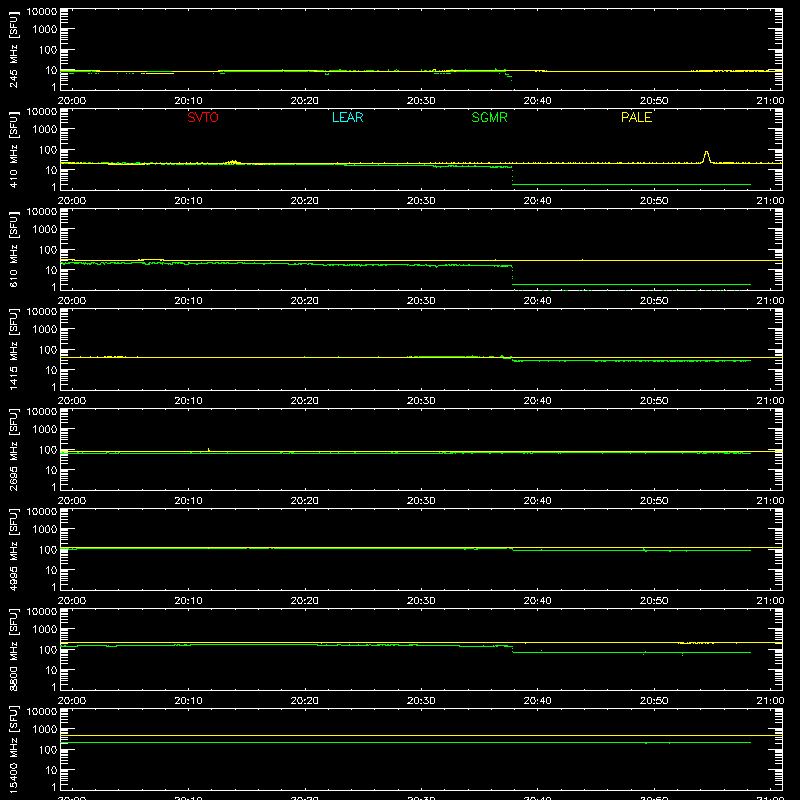Click the 2695 MHz [SFU] axis title
Screen dimensions: 800x800
point(13,449)
